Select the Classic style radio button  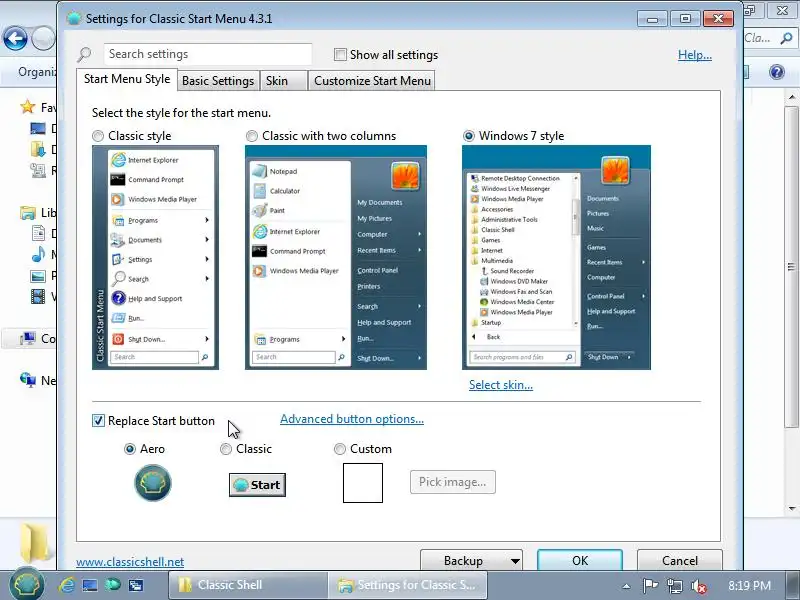(97, 136)
